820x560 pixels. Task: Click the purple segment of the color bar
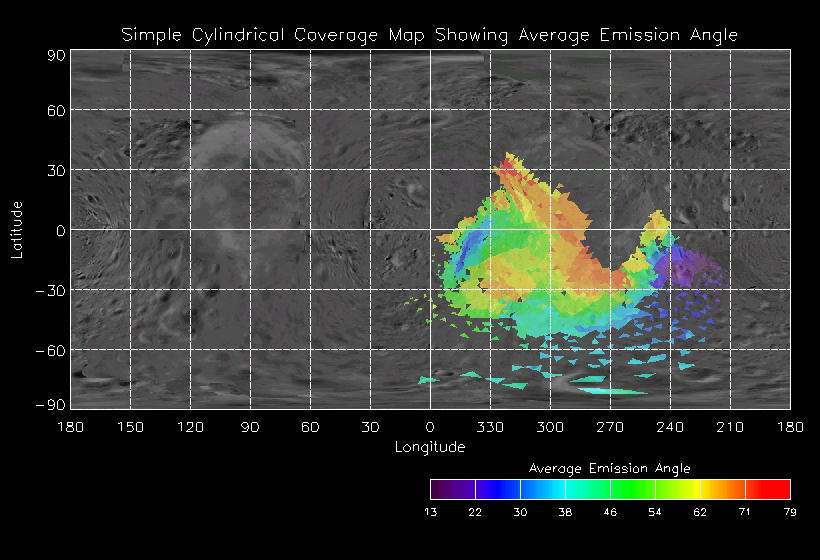[x=452, y=489]
